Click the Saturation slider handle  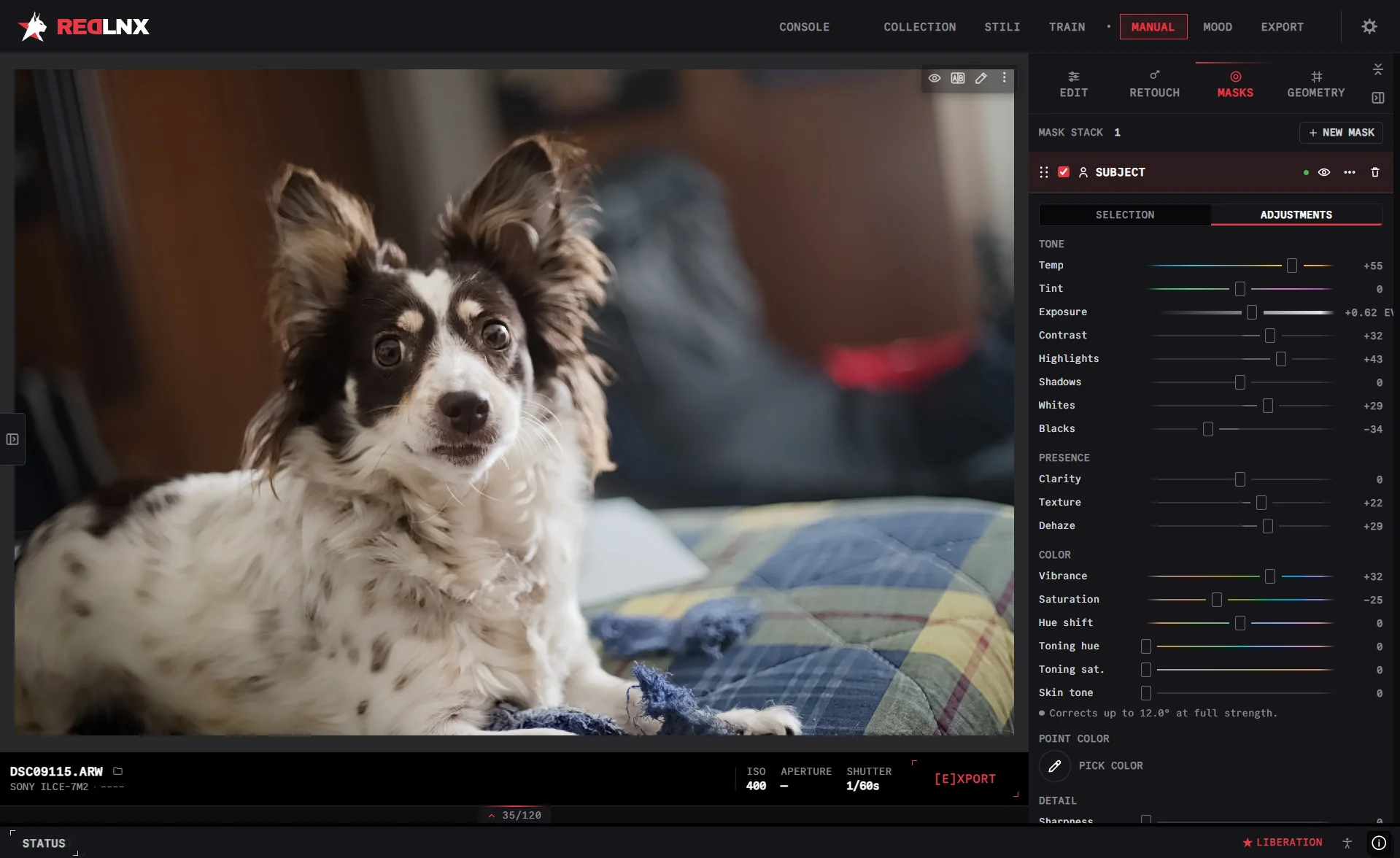point(1217,600)
